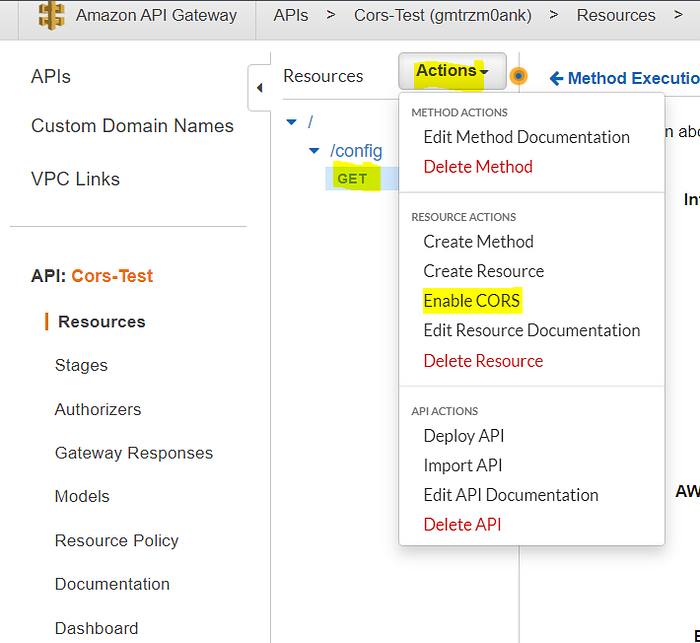Select the GET method under /config
Image resolution: width=700 pixels, height=643 pixels.
pos(352,179)
